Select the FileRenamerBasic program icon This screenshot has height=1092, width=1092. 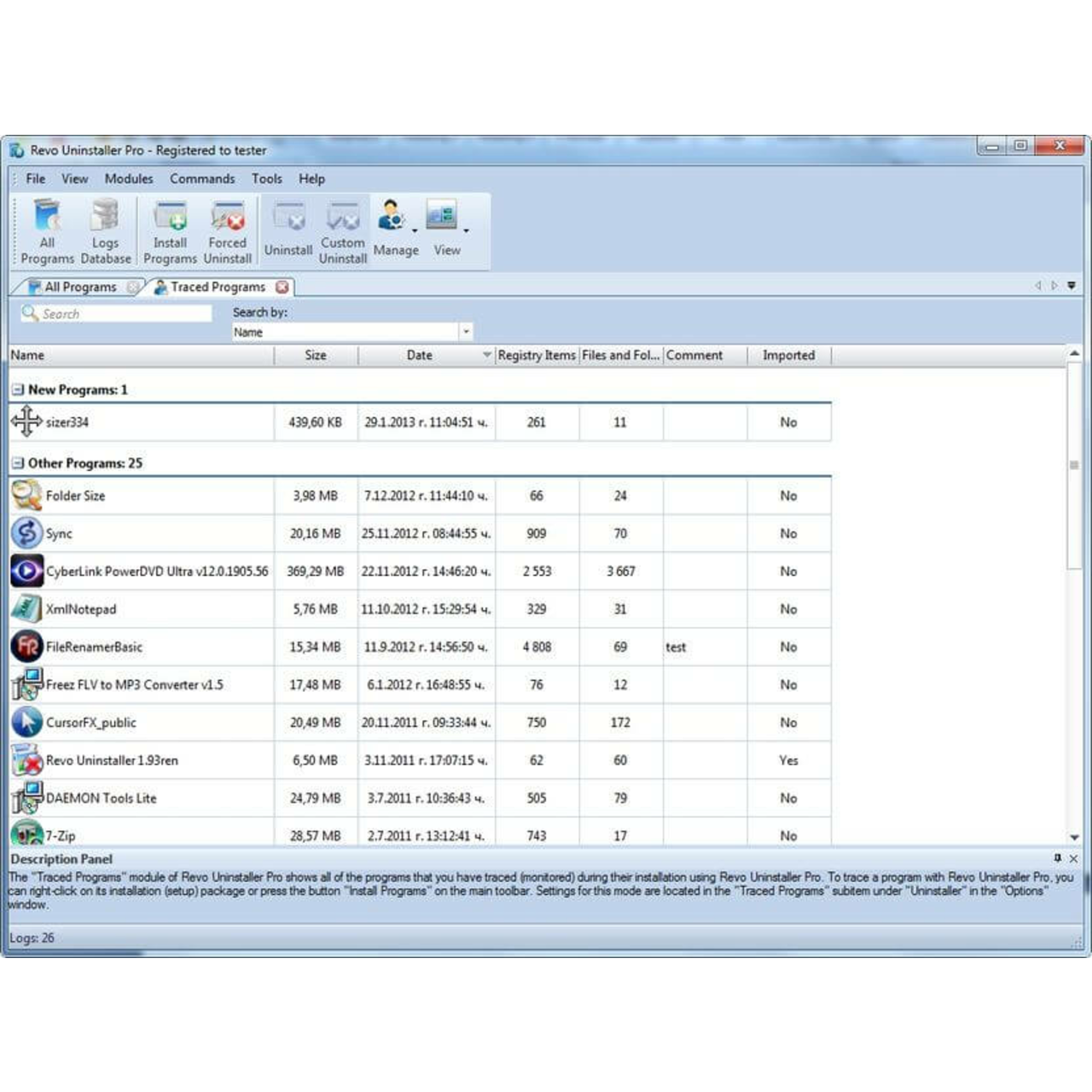pos(26,647)
